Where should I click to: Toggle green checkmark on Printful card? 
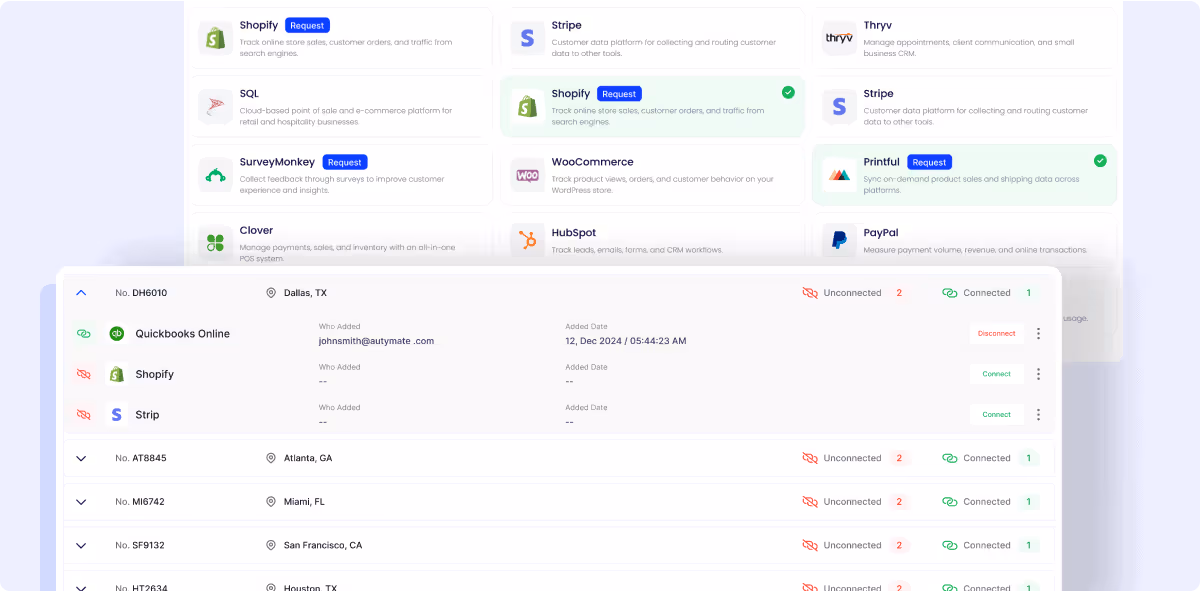pos(1100,160)
